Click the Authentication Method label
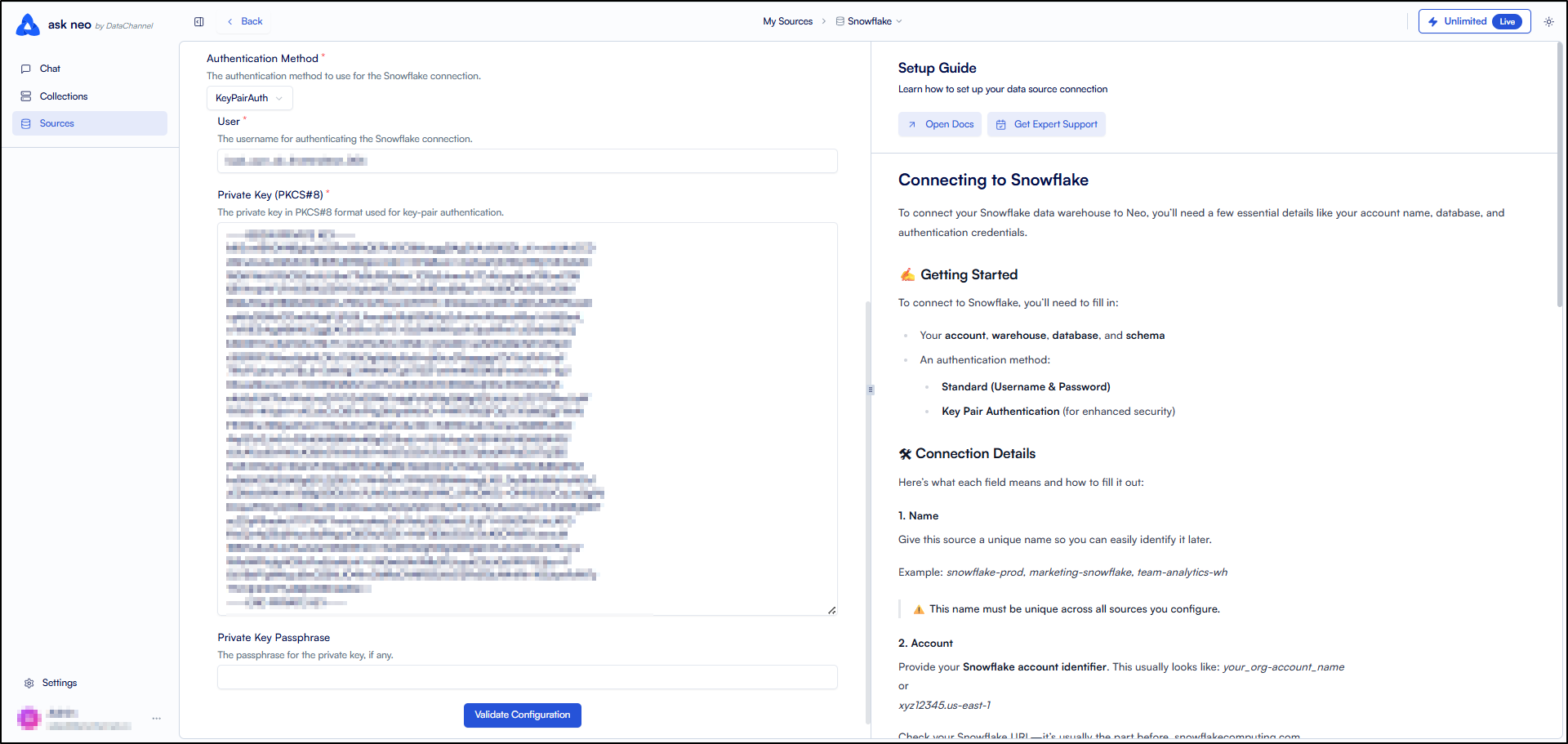This screenshot has height=744, width=1568. 262,59
